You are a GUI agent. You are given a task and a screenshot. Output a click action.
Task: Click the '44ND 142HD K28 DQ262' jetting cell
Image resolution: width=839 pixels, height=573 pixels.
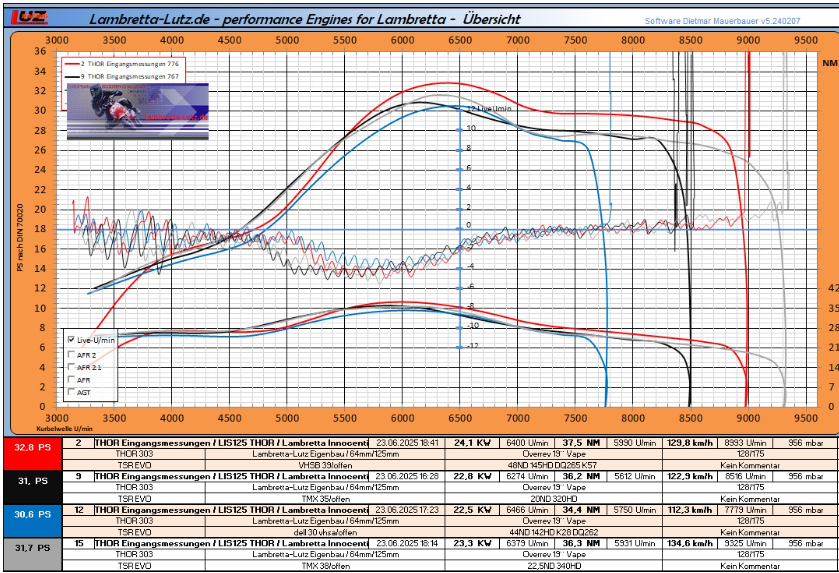(554, 532)
